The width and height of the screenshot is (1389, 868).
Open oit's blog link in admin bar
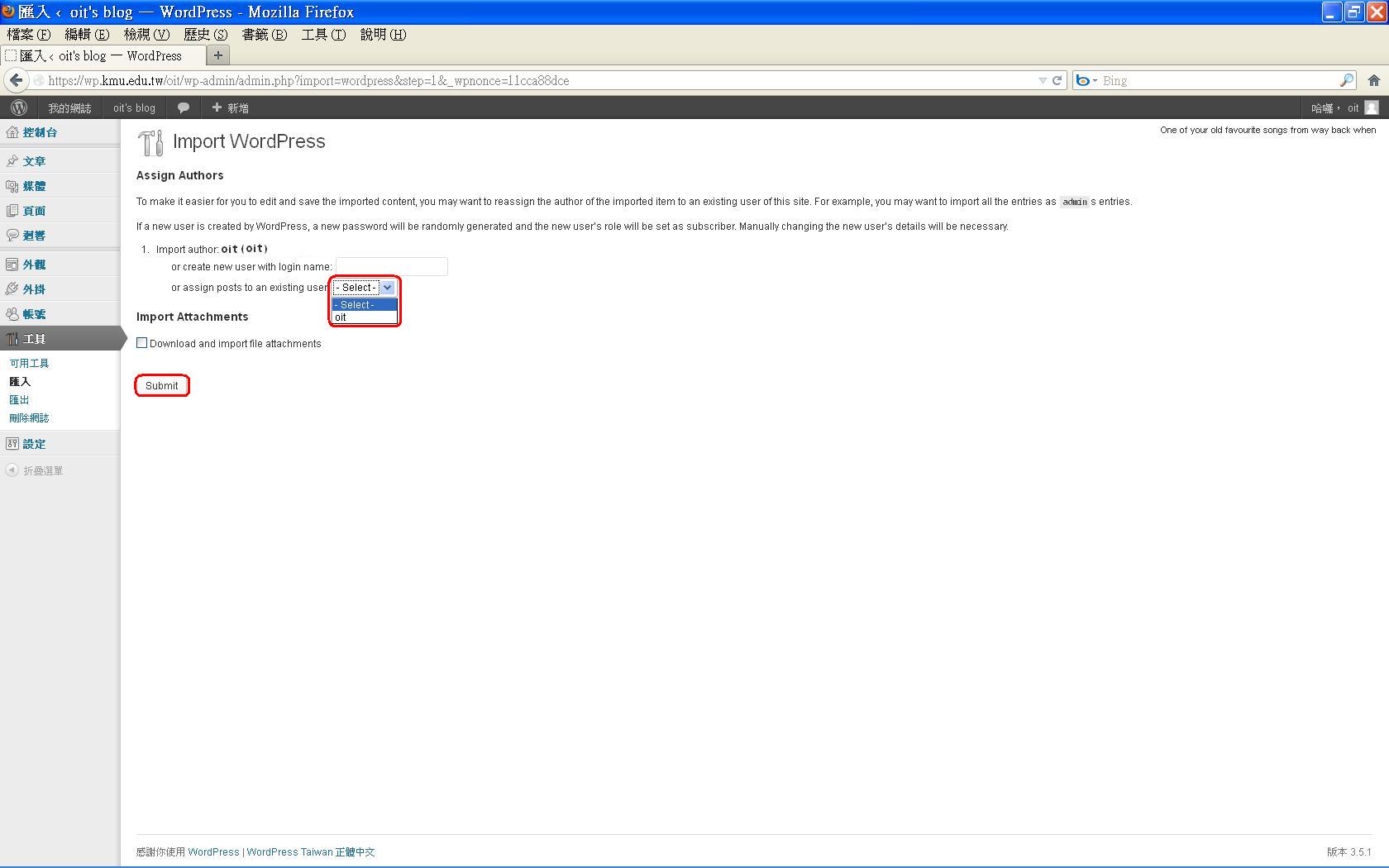(134, 108)
